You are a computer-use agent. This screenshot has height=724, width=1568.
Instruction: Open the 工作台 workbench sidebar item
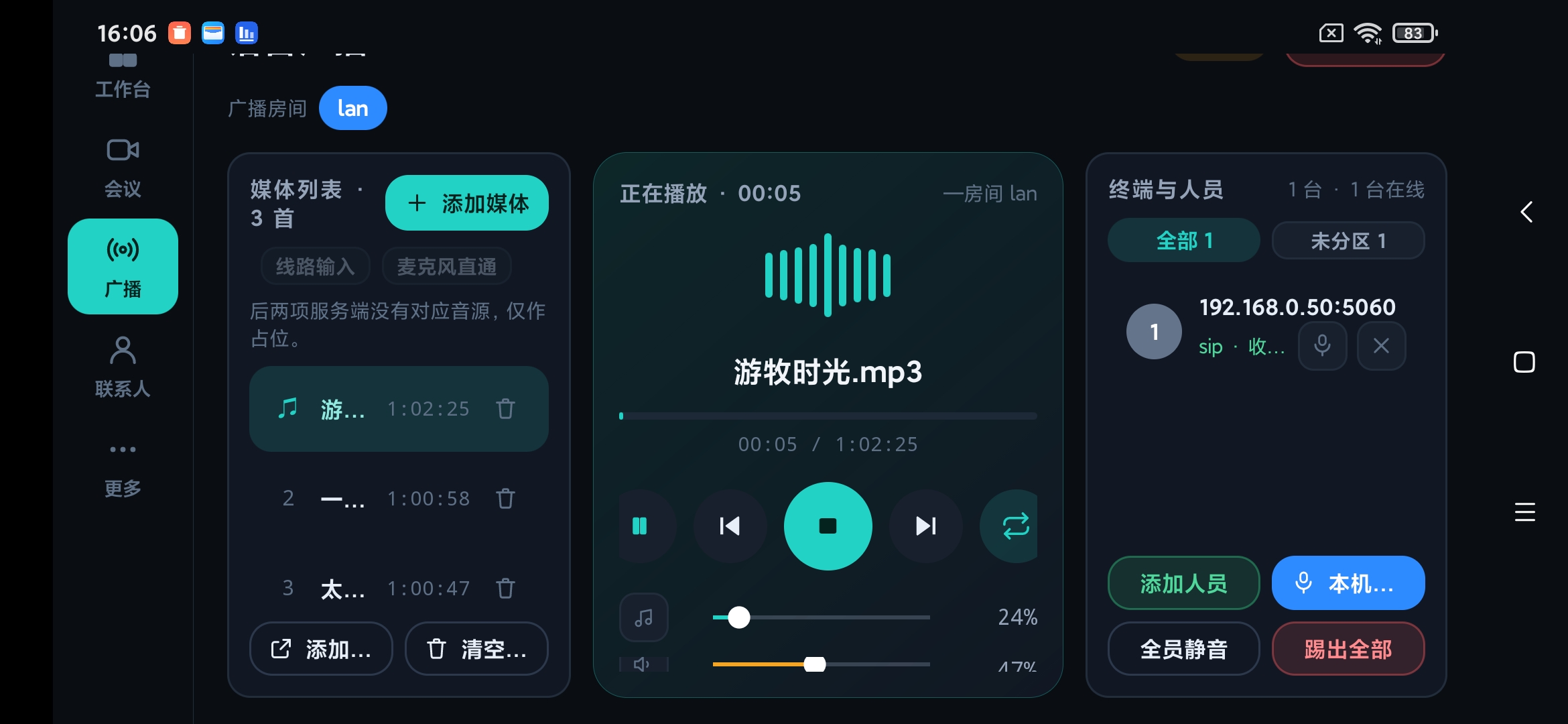(x=123, y=77)
